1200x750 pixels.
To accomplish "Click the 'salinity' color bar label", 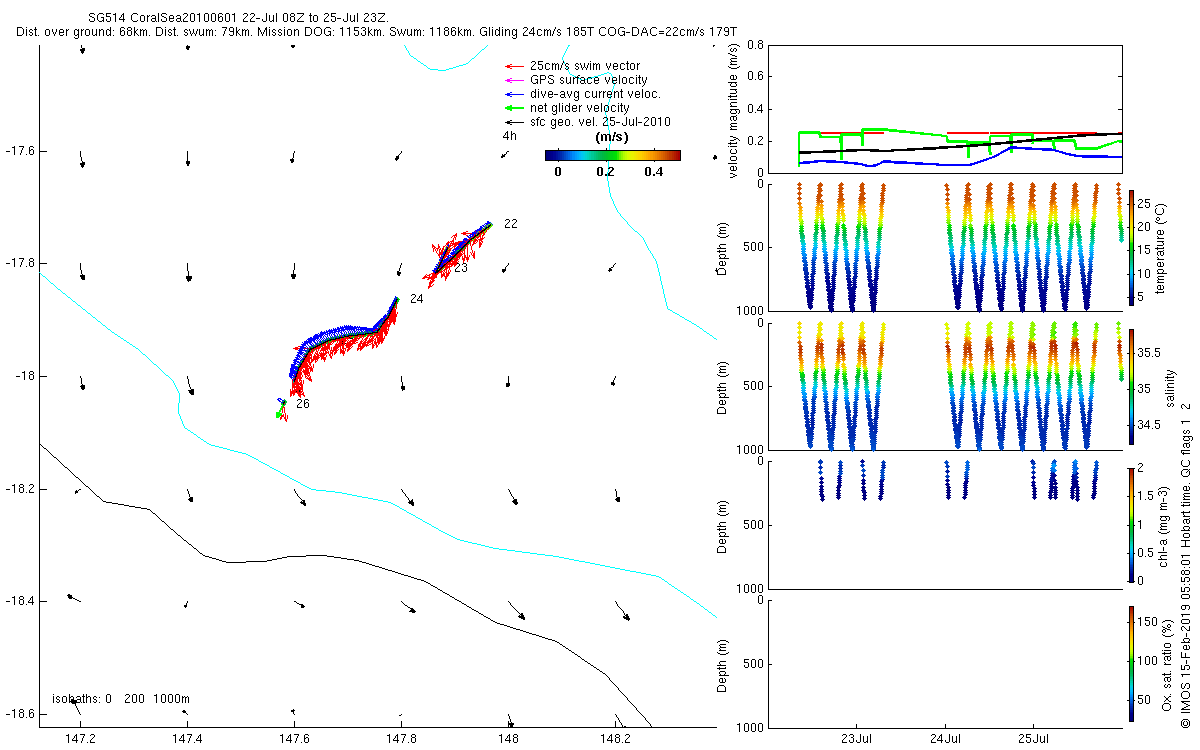I will (x=1169, y=388).
